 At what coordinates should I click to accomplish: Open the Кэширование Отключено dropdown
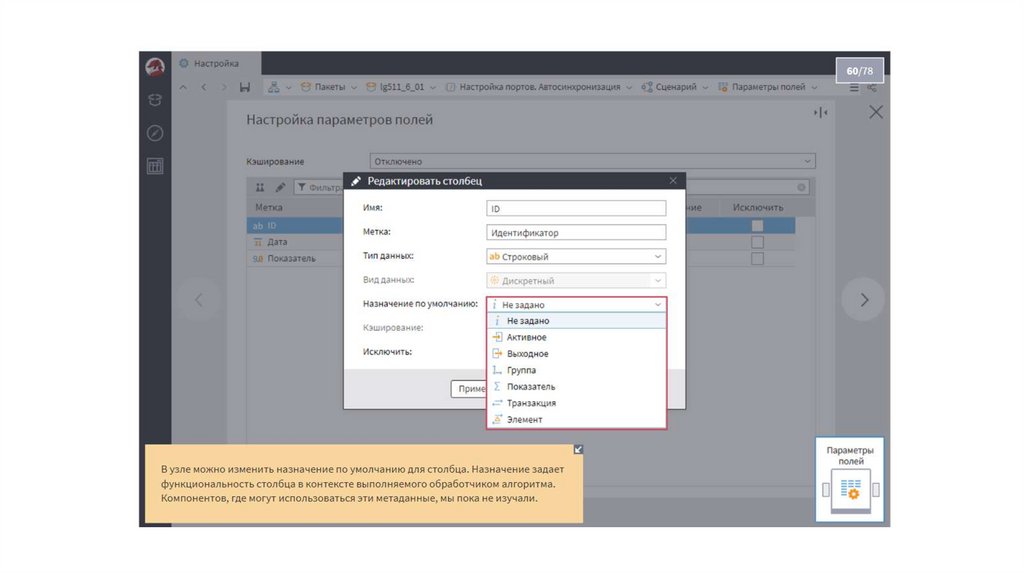pyautogui.click(x=807, y=161)
